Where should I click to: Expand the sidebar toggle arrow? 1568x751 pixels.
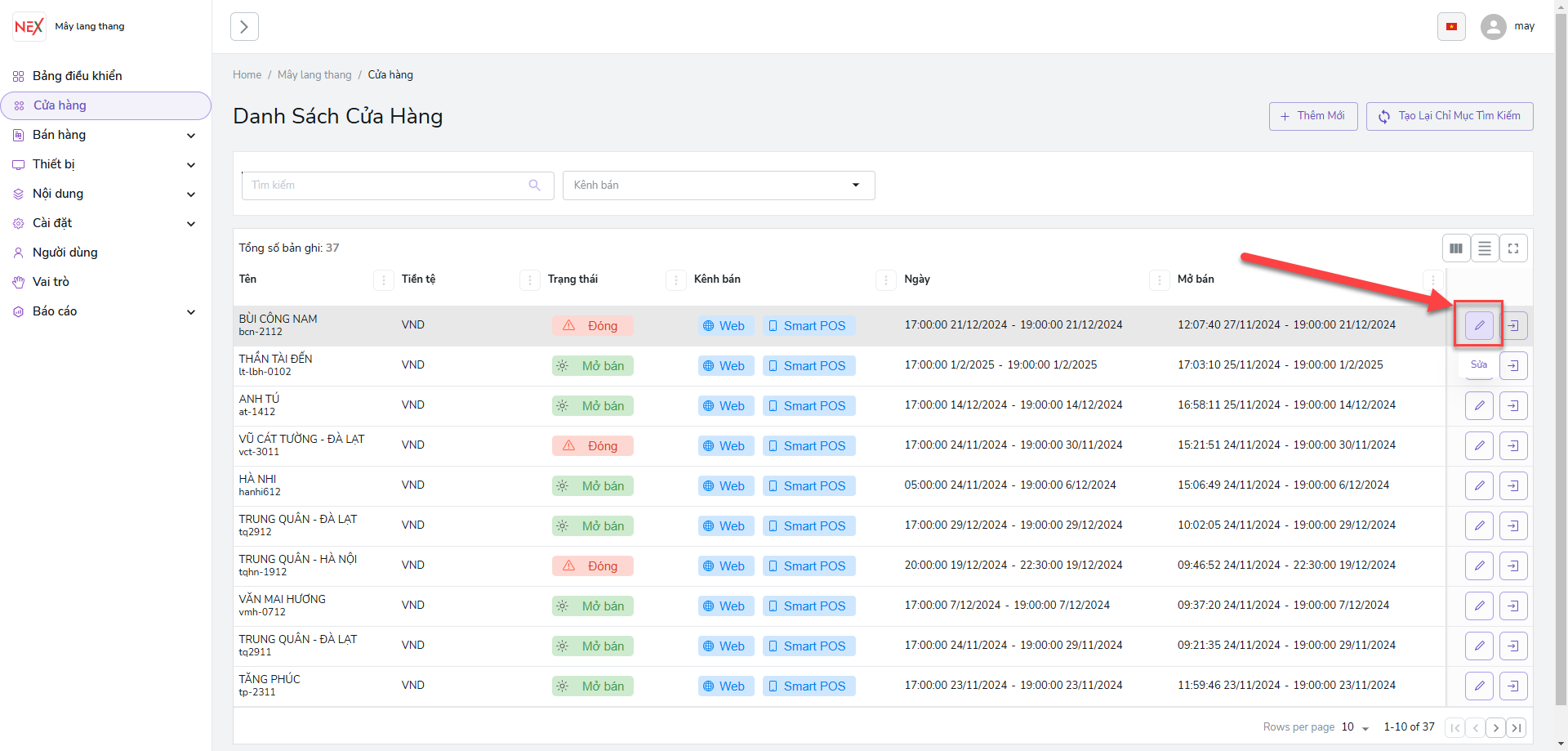click(x=244, y=26)
